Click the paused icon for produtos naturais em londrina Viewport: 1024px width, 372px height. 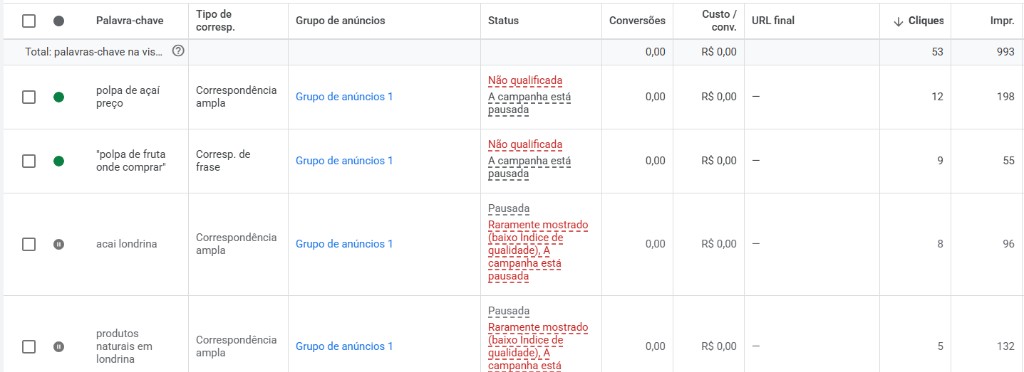[59, 347]
